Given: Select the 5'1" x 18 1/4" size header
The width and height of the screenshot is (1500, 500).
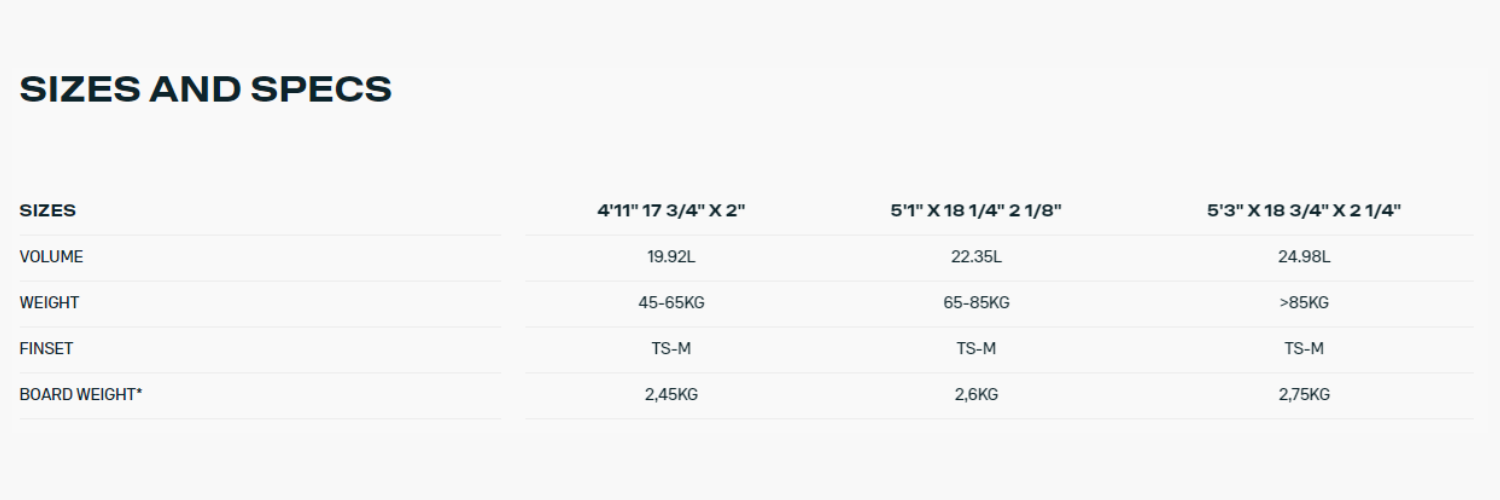Looking at the screenshot, I should coord(976,211).
